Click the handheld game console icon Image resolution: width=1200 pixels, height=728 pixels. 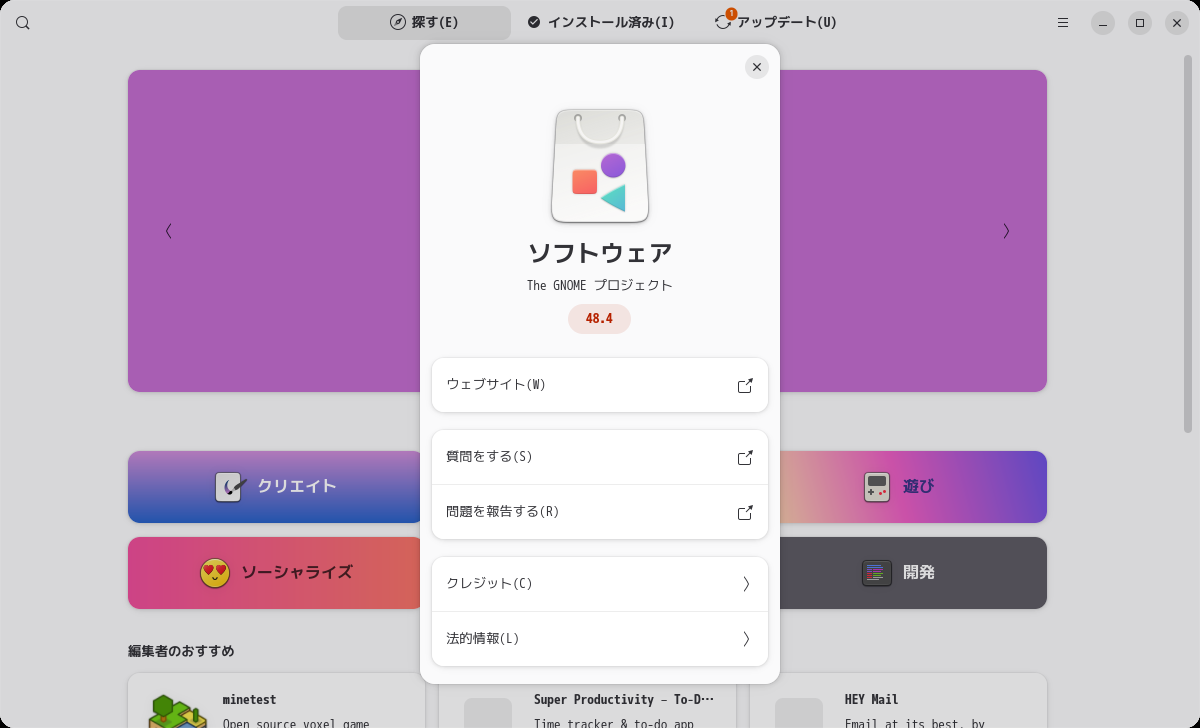point(877,487)
